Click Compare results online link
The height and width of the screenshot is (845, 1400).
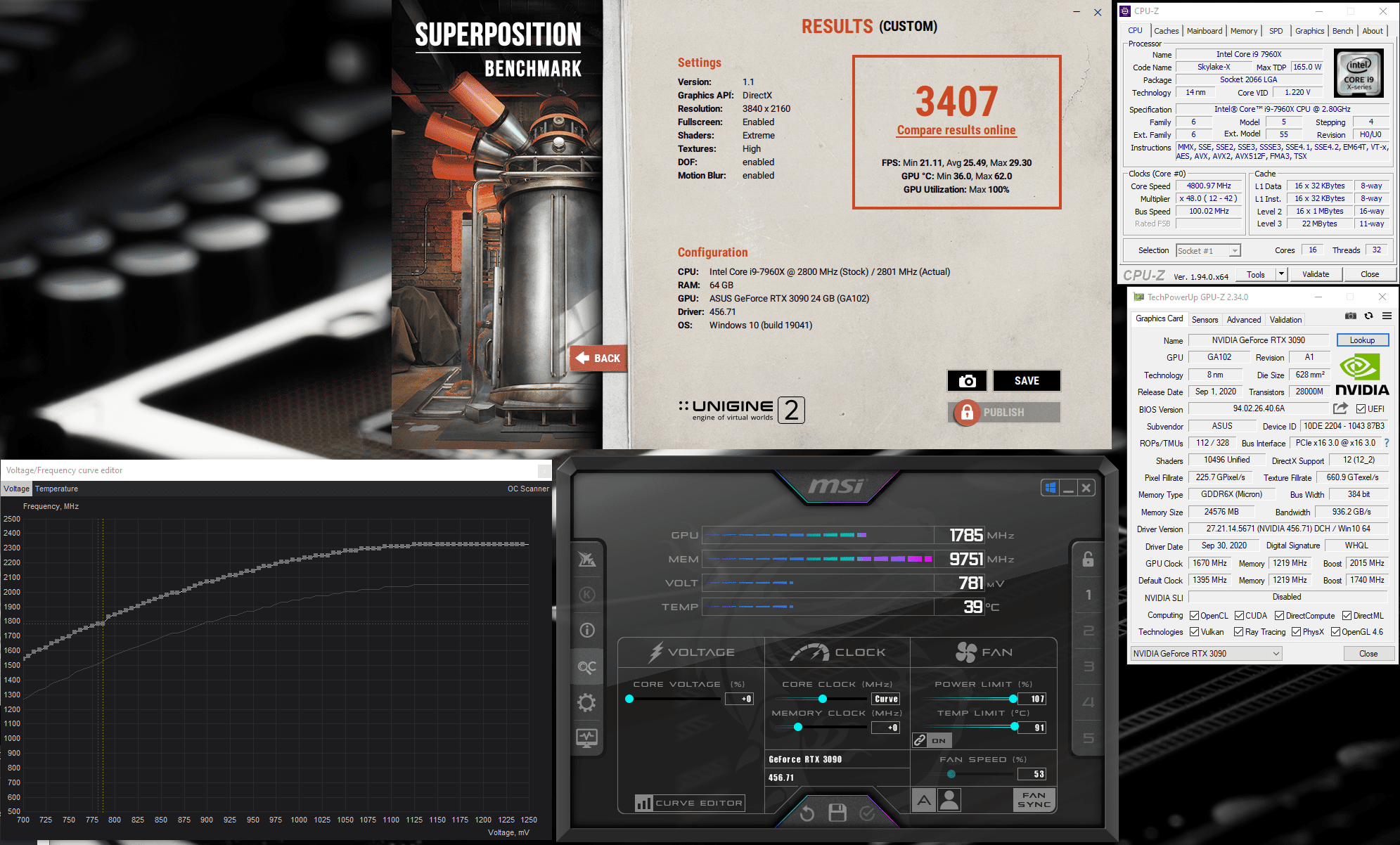point(956,130)
